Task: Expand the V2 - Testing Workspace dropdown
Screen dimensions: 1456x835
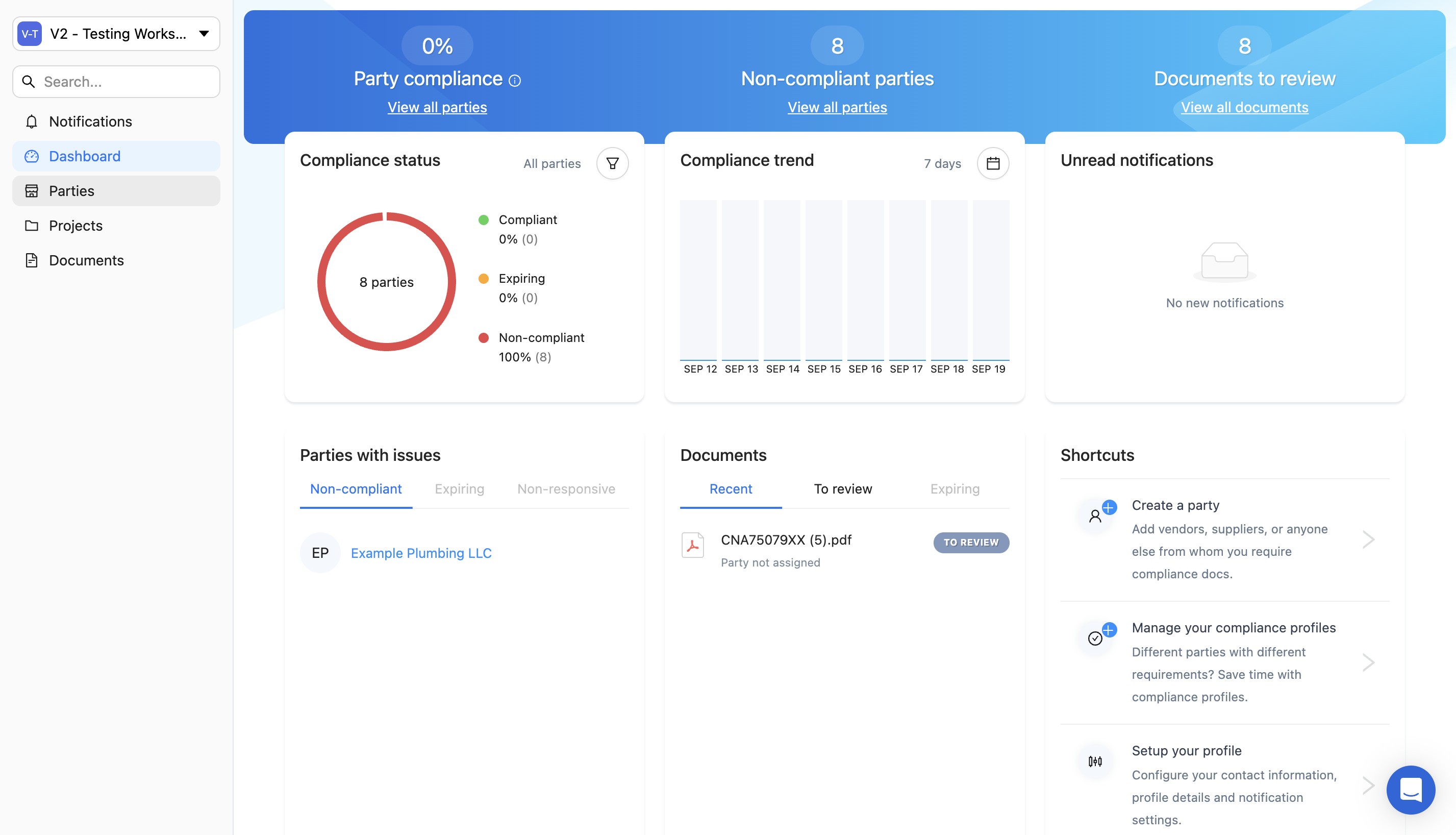Action: coord(204,34)
